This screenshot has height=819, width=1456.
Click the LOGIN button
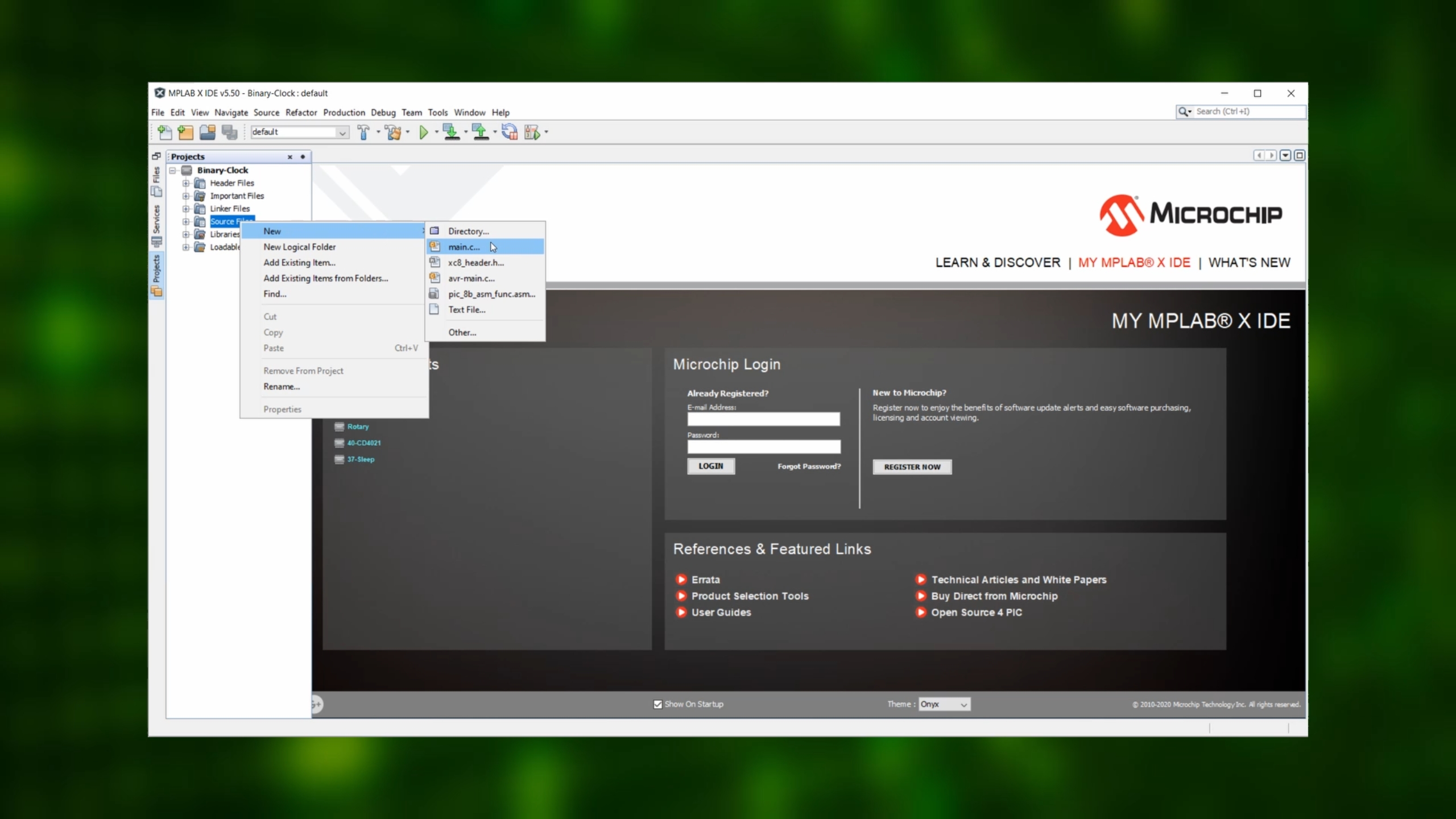(x=711, y=466)
